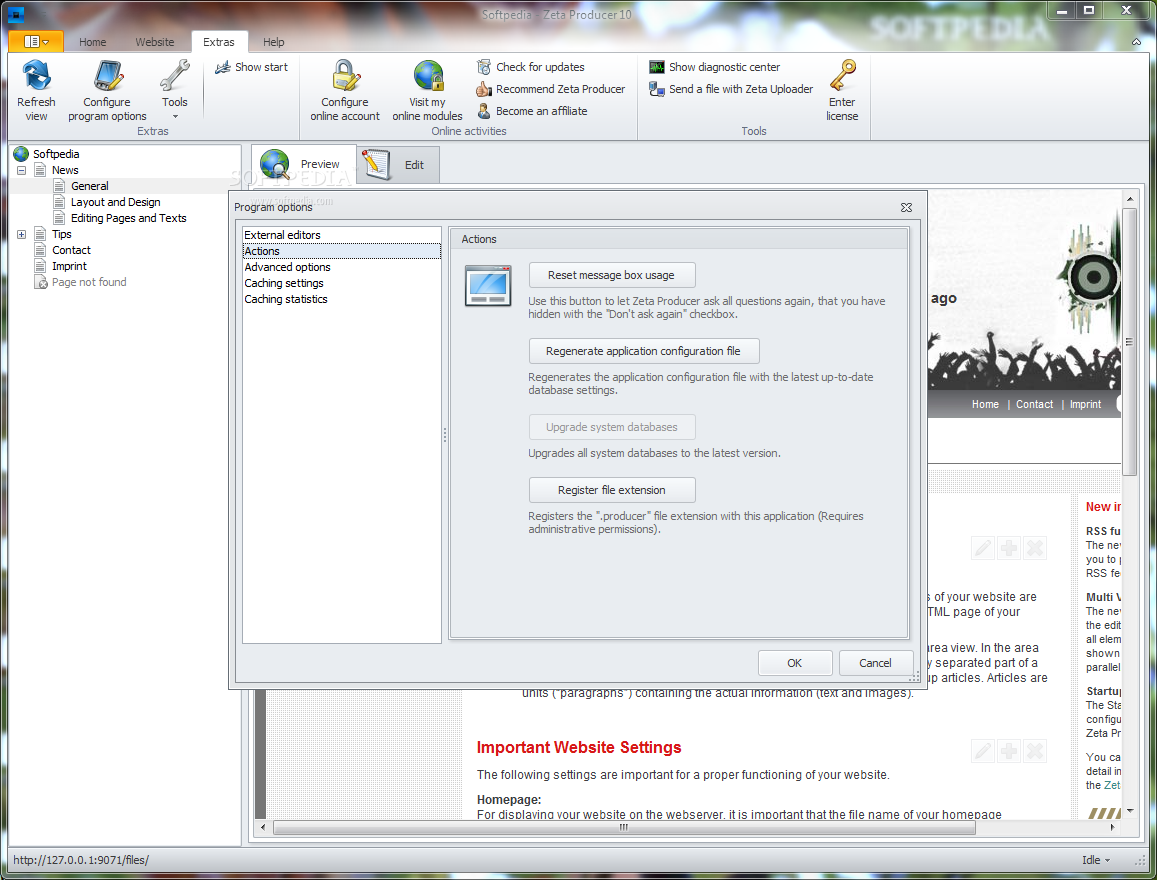The height and width of the screenshot is (880, 1157).
Task: Select the Extras ribbon tab
Action: pos(219,42)
